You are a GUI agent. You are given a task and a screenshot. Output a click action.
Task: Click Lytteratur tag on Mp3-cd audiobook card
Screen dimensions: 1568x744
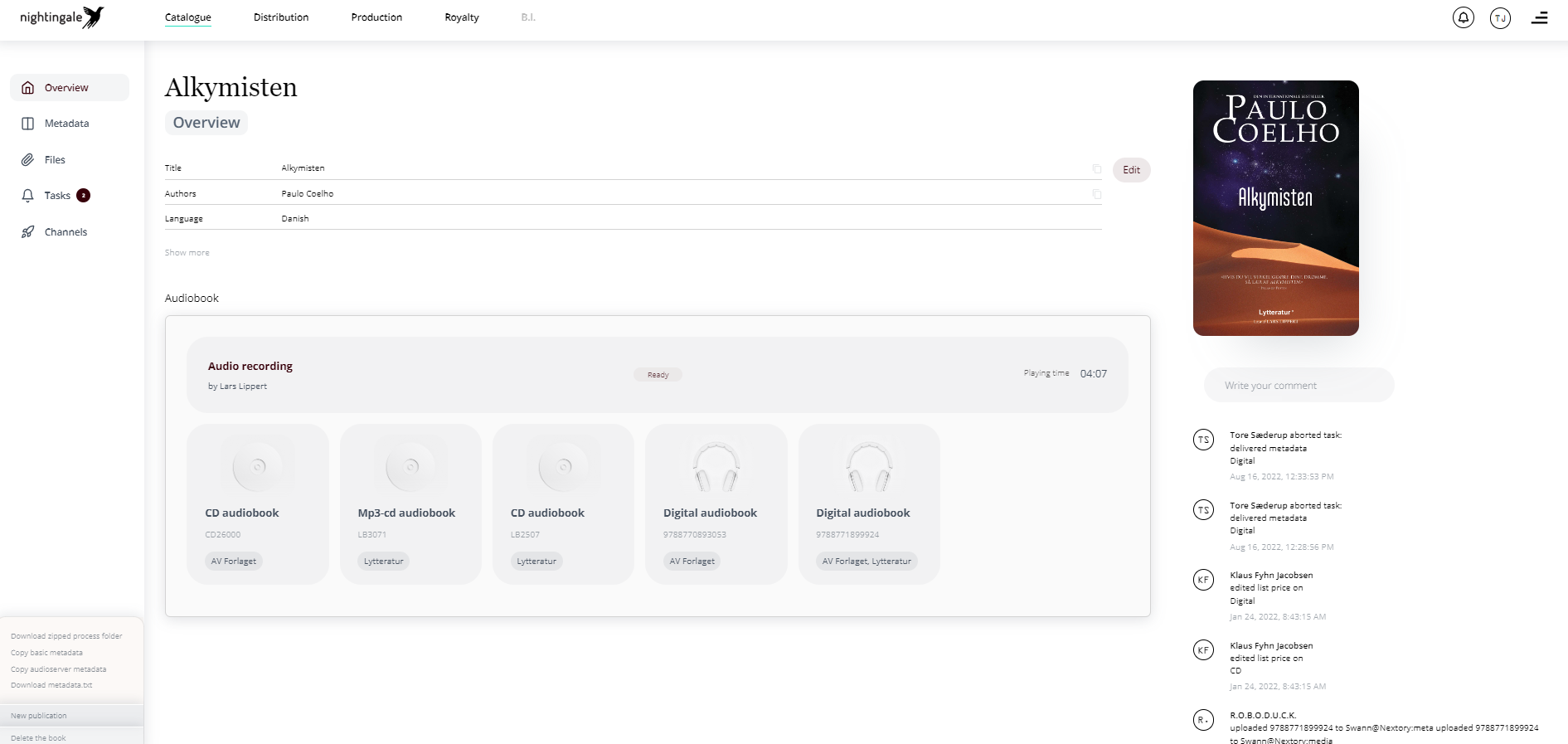[x=384, y=562]
